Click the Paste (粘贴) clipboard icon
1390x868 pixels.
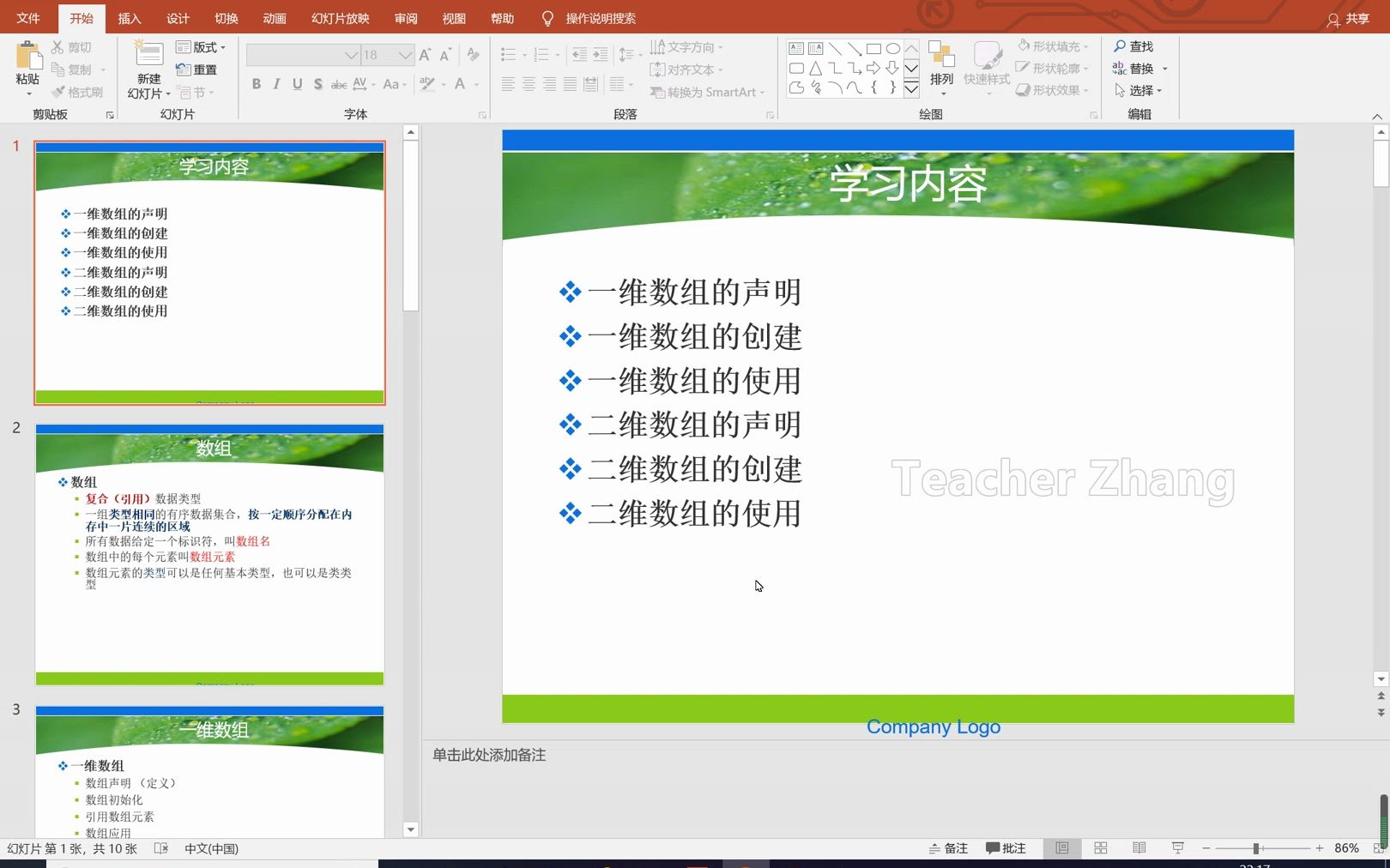(x=27, y=55)
